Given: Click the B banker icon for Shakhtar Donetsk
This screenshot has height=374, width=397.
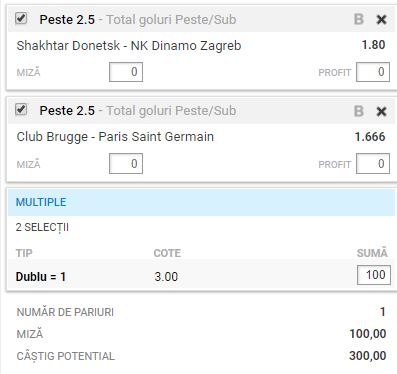Looking at the screenshot, I should point(359,19).
